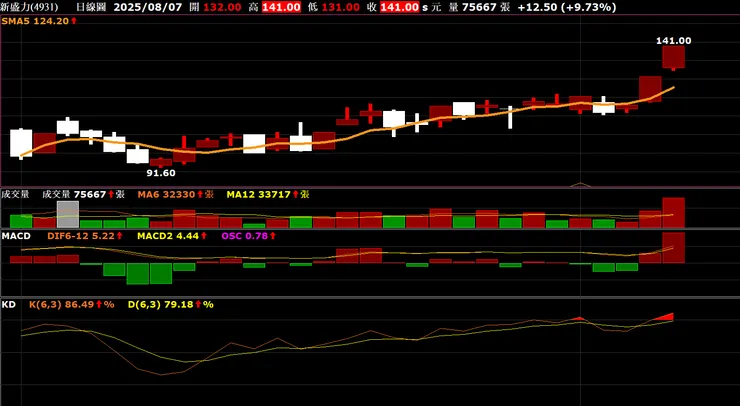Click the MA12 33717 volume average label
The width and height of the screenshot is (740, 406).
(268, 194)
